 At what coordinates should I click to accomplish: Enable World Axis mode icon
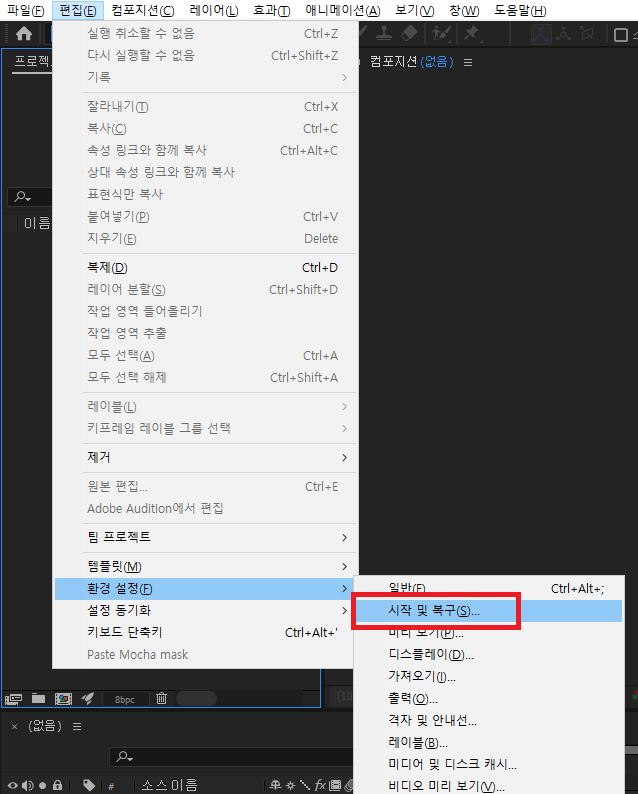pos(564,34)
